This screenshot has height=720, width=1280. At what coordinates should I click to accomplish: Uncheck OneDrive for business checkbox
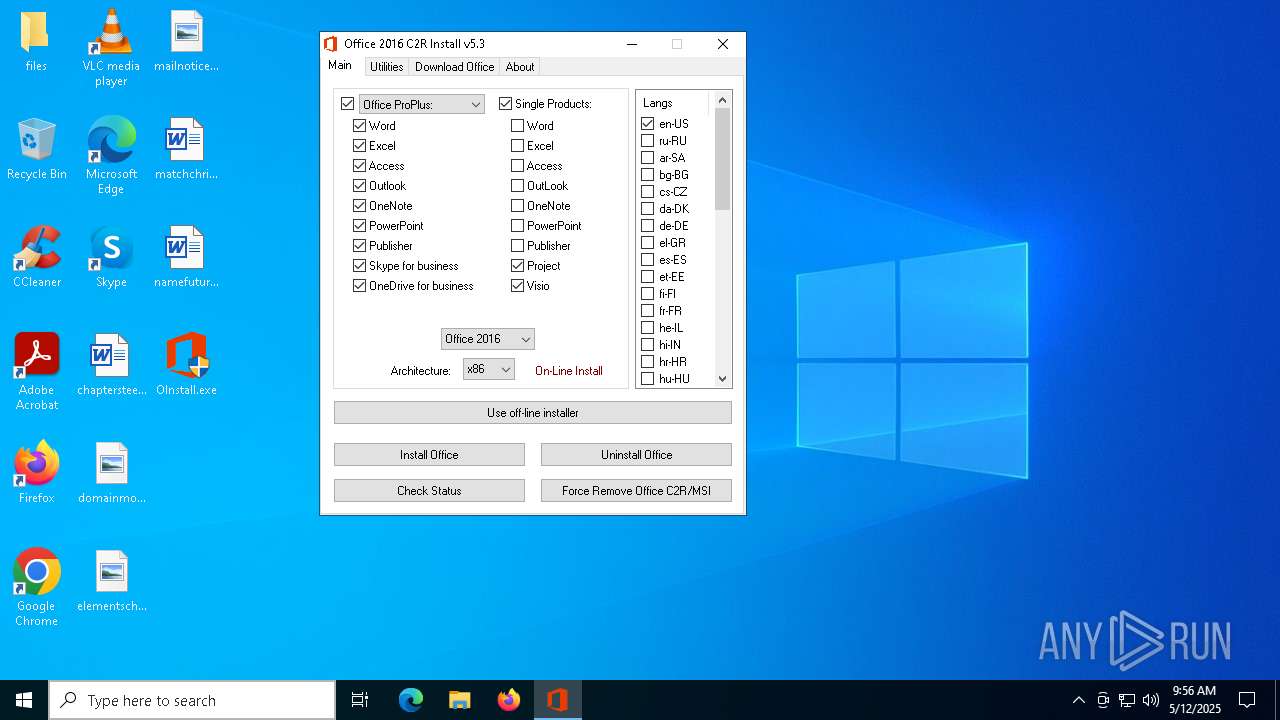coord(360,286)
